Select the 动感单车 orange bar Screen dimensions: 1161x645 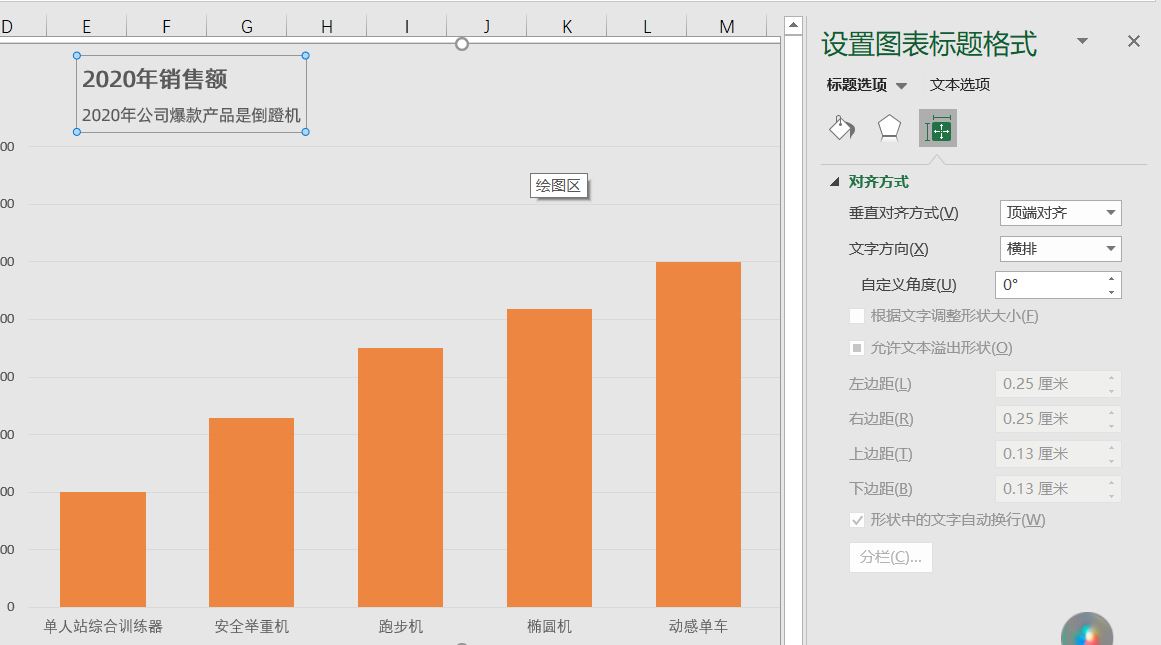[698, 434]
